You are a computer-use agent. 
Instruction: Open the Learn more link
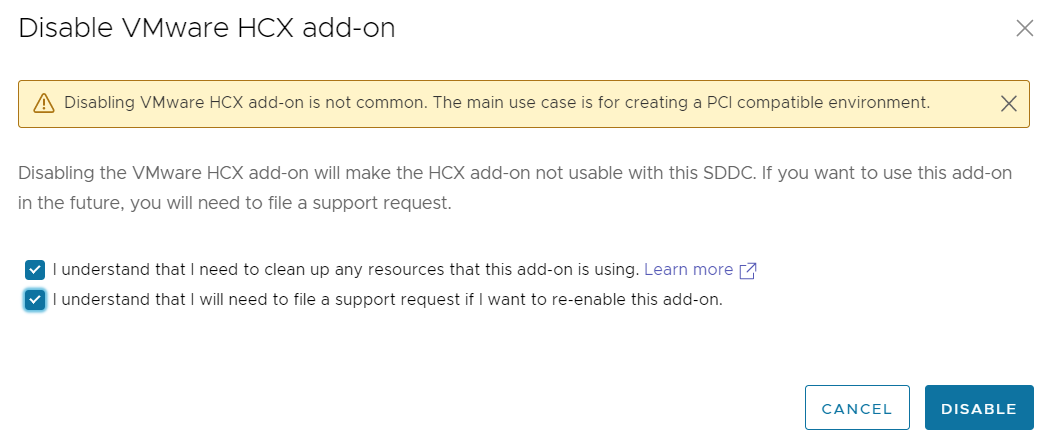pos(688,270)
